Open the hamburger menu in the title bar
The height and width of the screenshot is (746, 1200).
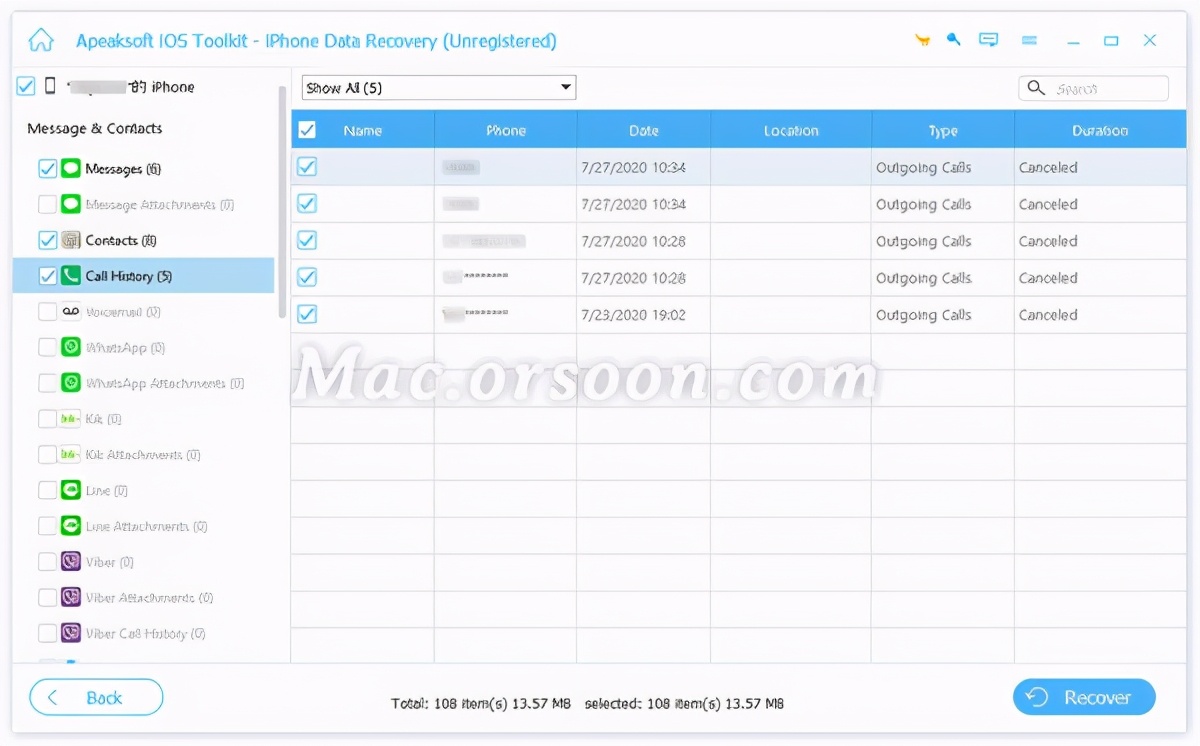tap(1029, 39)
